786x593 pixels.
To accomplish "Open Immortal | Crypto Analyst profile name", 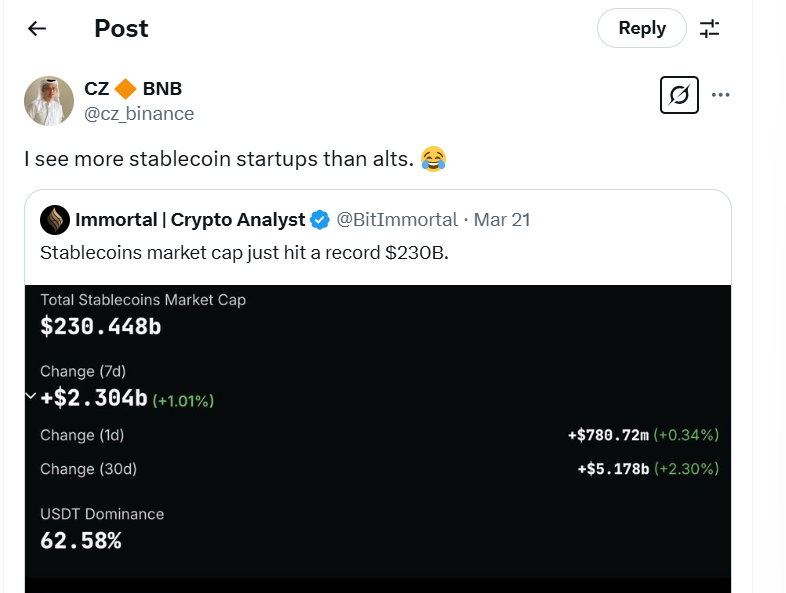I will tap(190, 219).
